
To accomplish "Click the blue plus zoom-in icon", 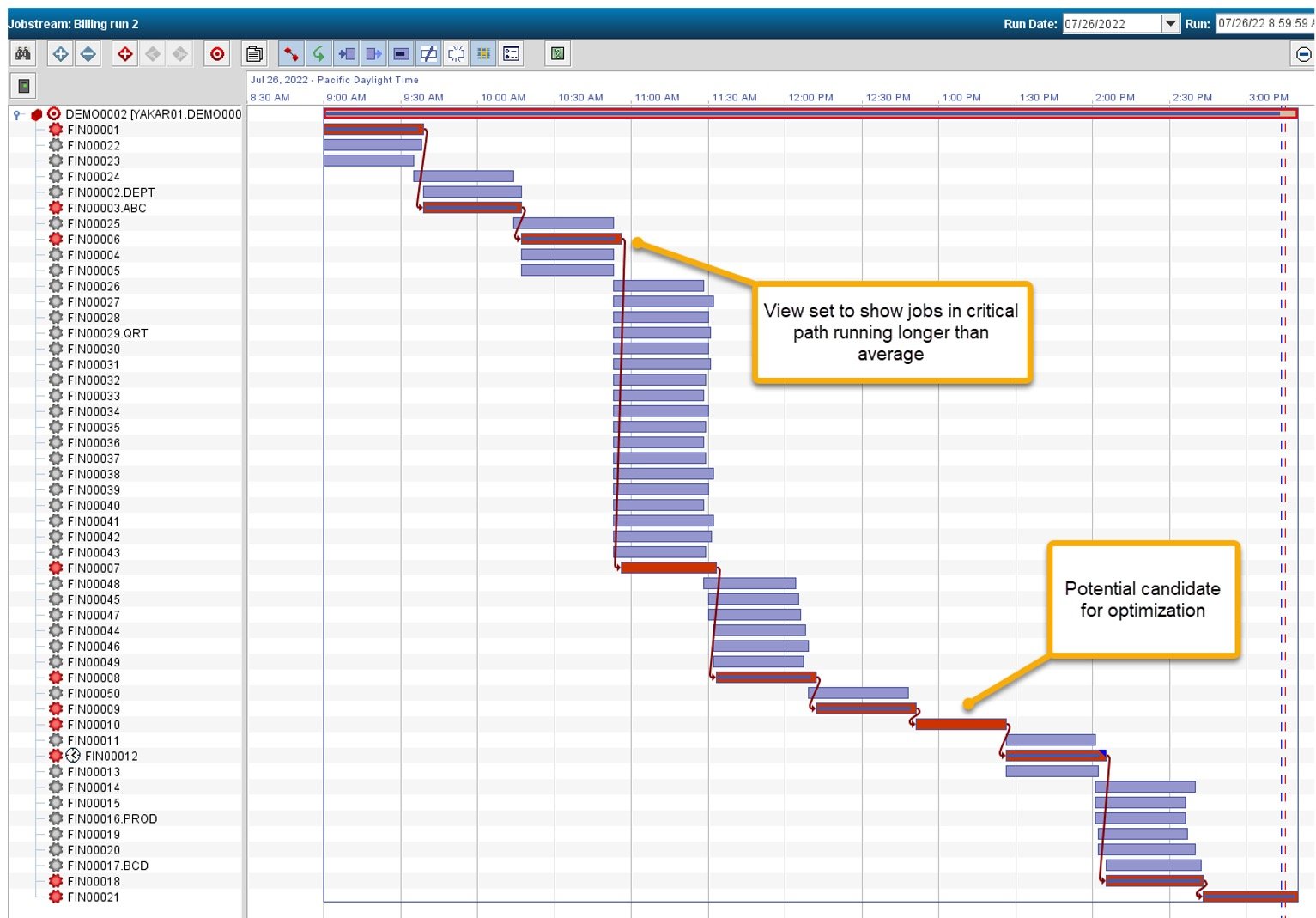I will click(x=60, y=54).
